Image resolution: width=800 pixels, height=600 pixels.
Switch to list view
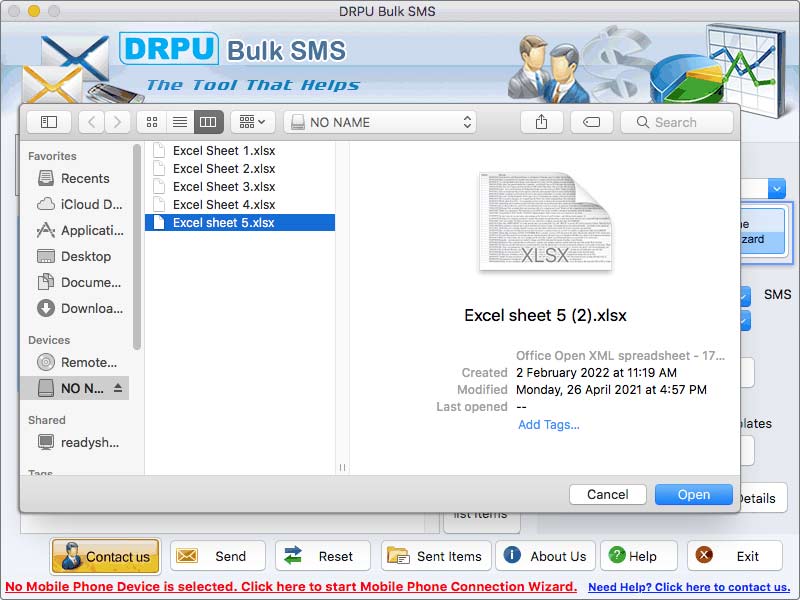(x=180, y=121)
